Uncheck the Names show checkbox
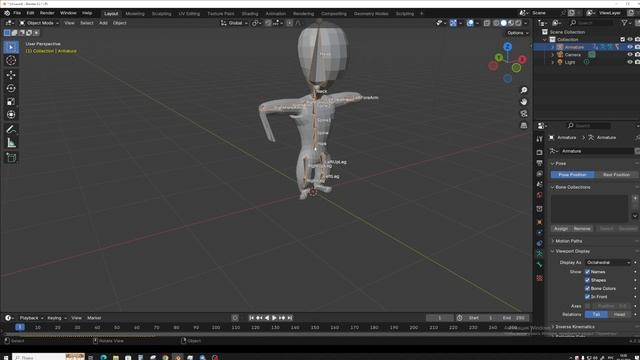 (587, 272)
